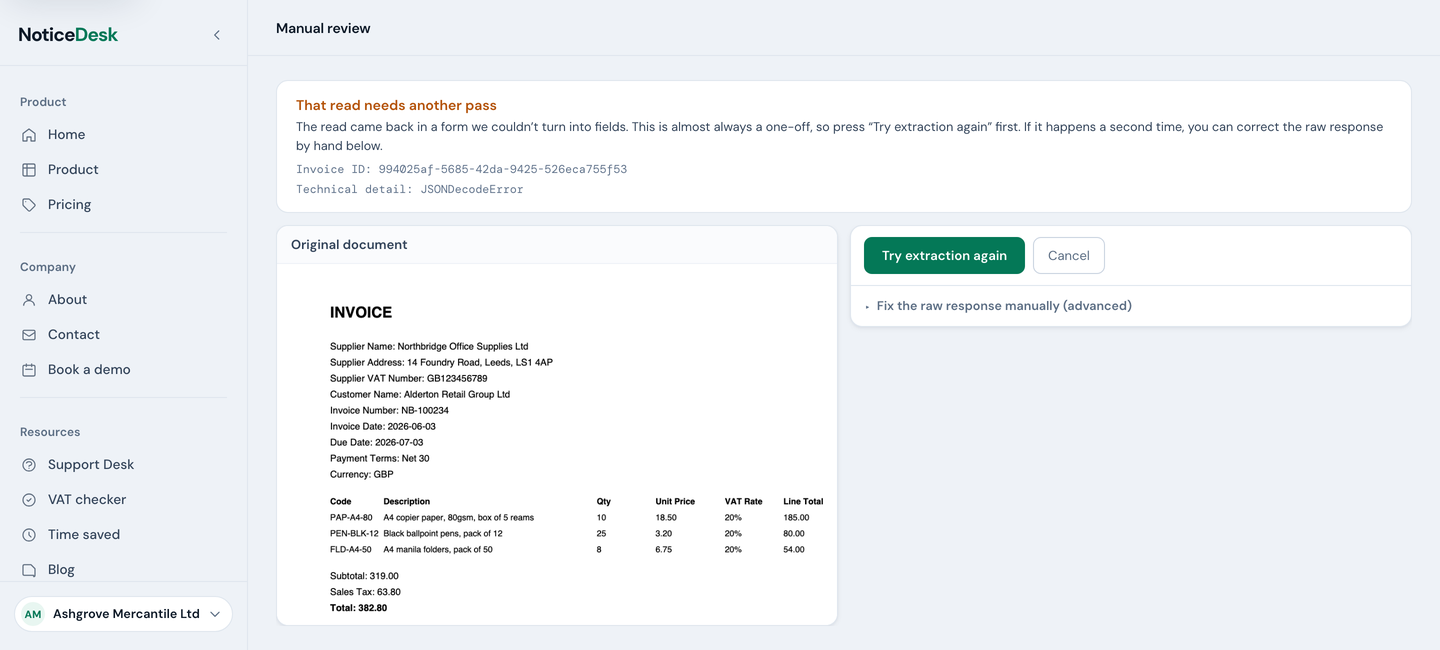
Task: Click the NoticeDesk logo
Action: click(x=68, y=35)
